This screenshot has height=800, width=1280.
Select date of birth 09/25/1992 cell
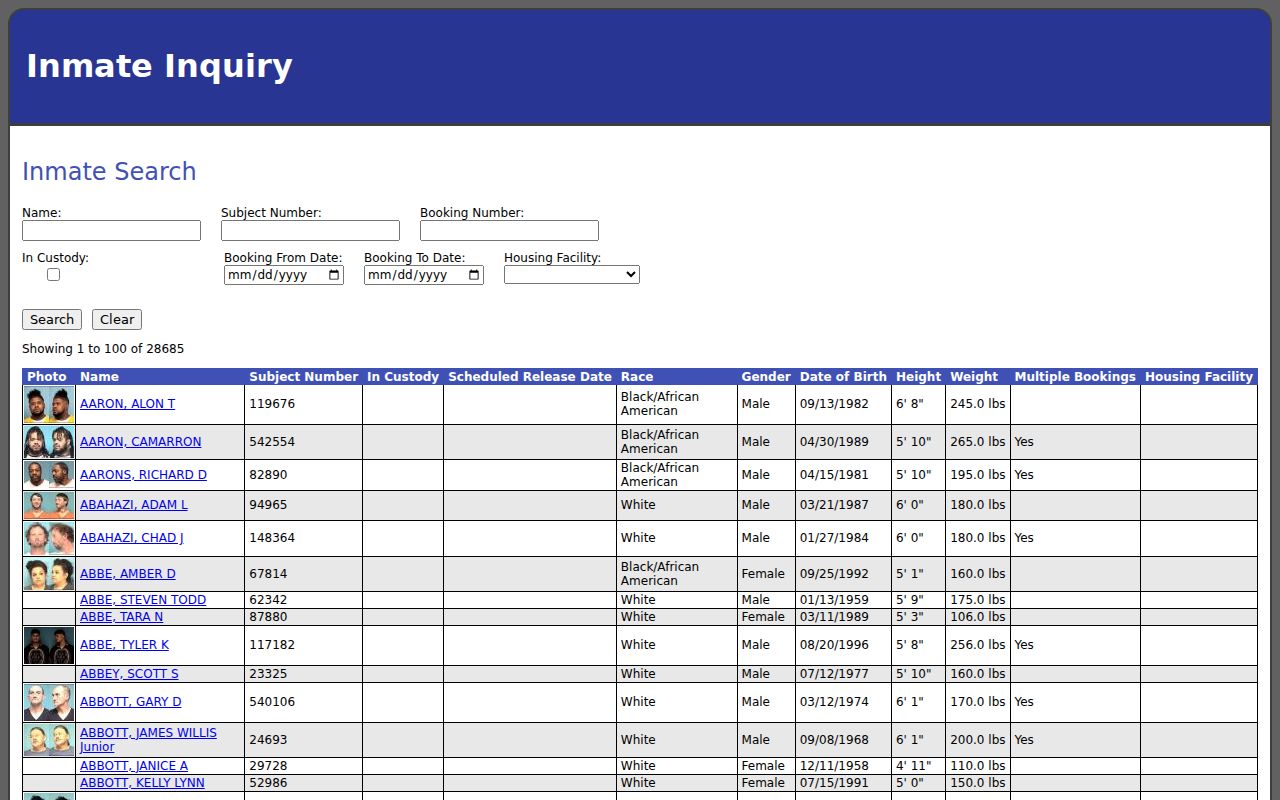coord(843,574)
